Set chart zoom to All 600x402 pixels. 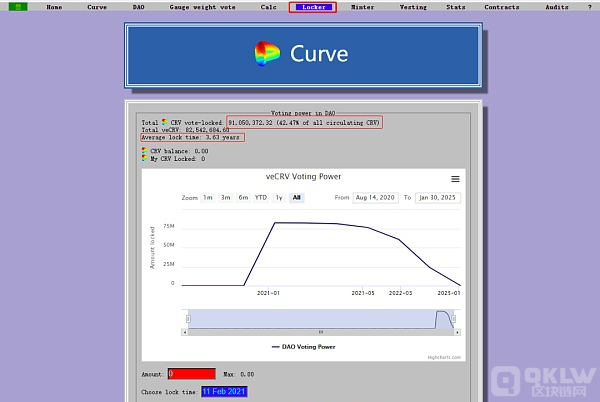pyautogui.click(x=297, y=197)
